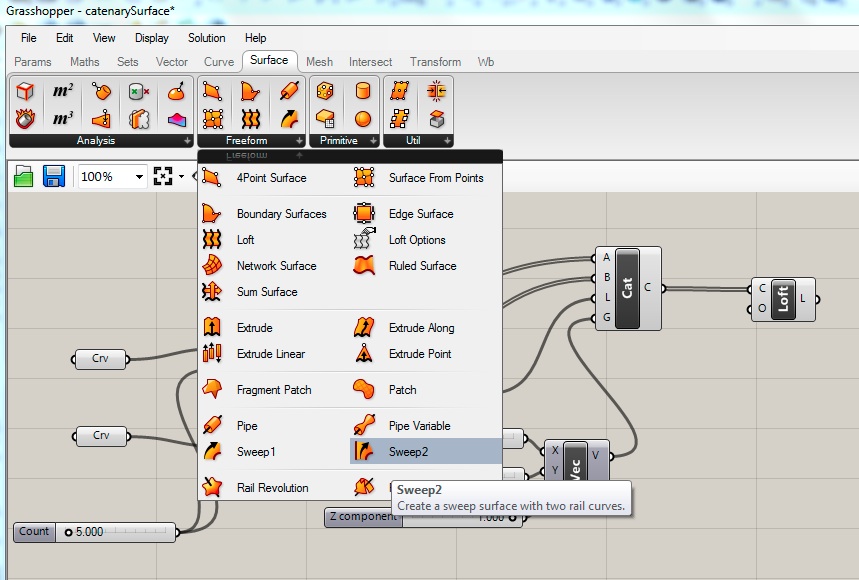Choose the green-check red-x cylinder icon in Analysis

coord(139,91)
